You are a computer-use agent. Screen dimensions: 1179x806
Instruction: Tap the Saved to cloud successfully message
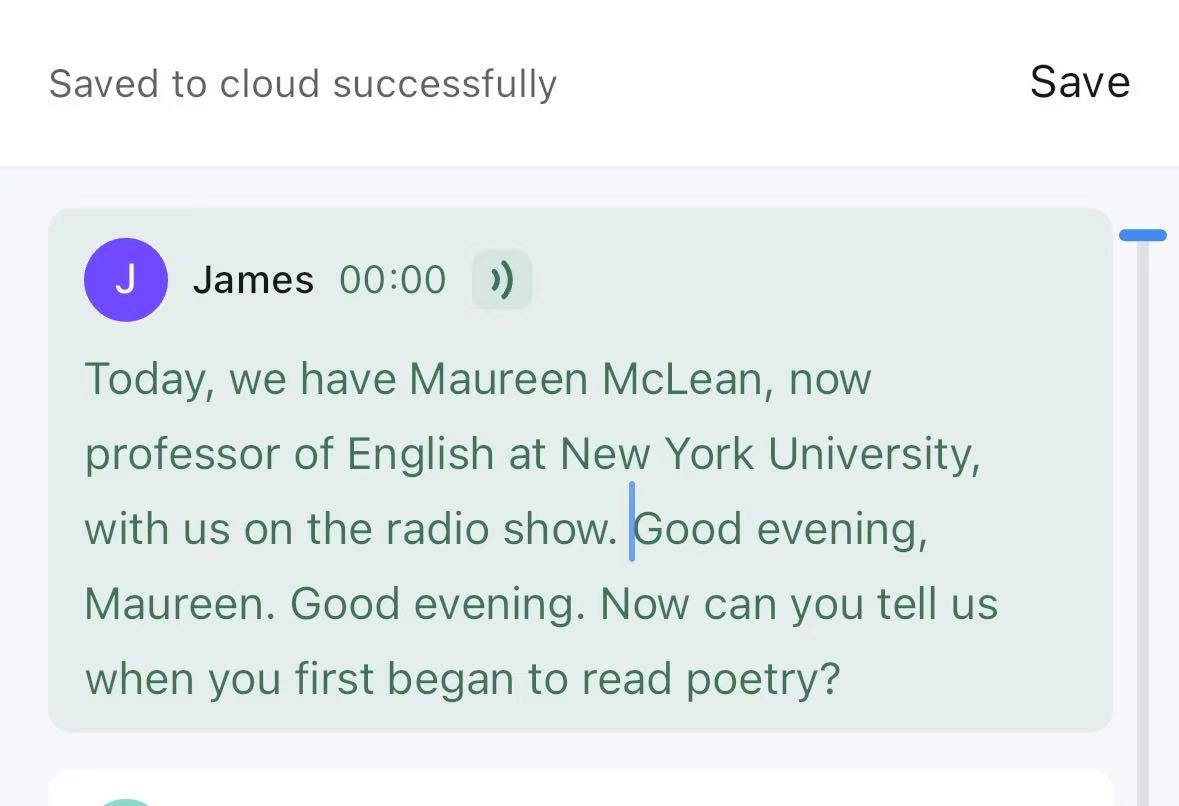pos(302,83)
